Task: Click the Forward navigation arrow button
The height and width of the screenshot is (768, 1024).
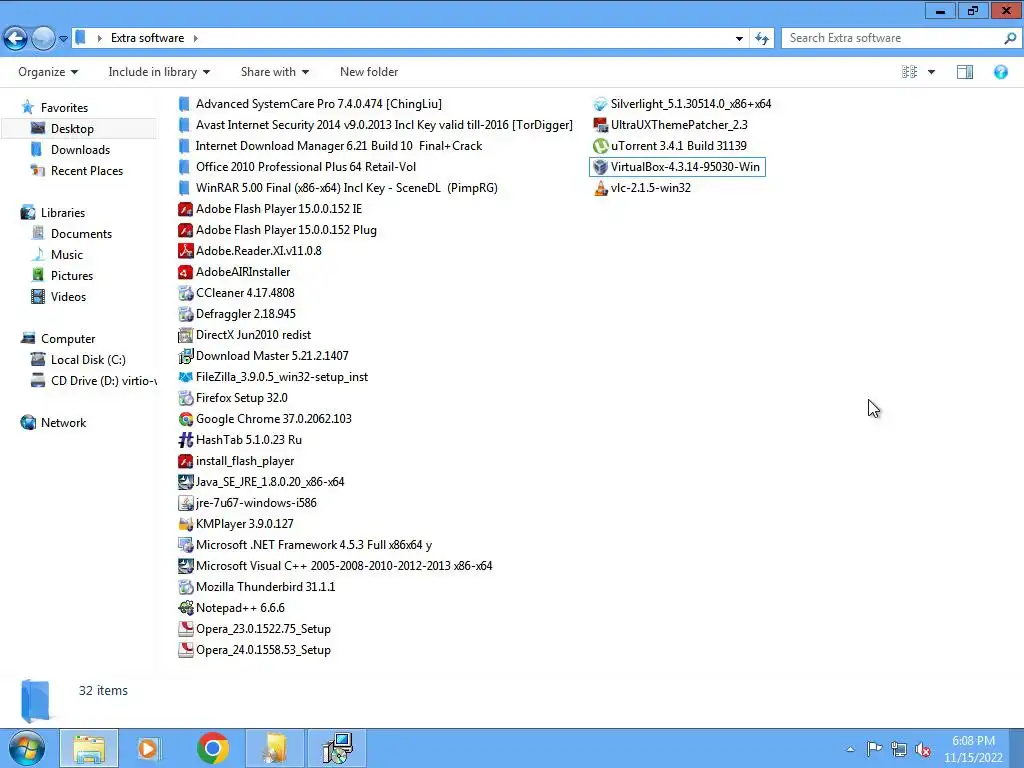Action: pos(43,39)
